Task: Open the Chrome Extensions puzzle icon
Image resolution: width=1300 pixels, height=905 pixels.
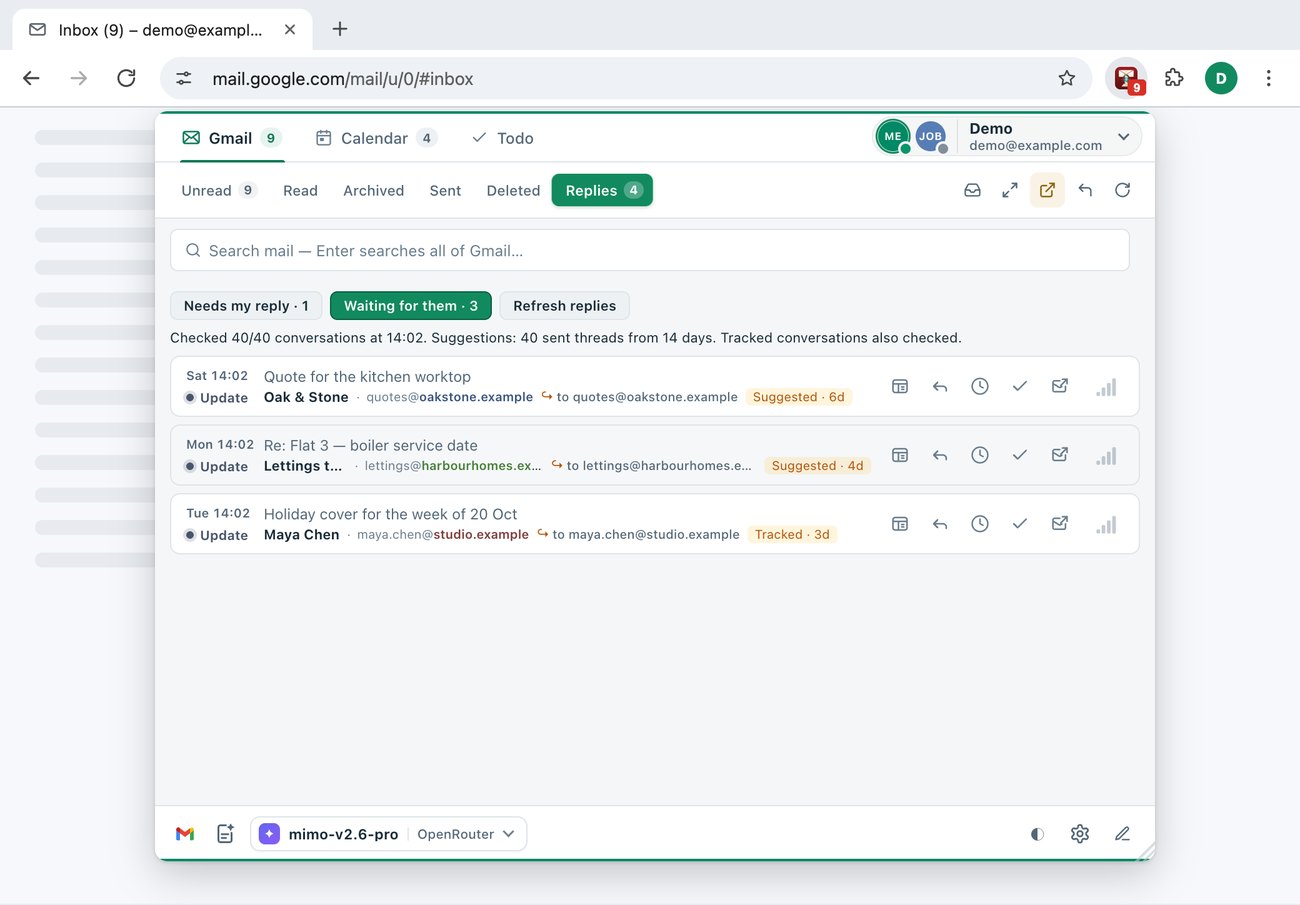Action: pos(1174,78)
